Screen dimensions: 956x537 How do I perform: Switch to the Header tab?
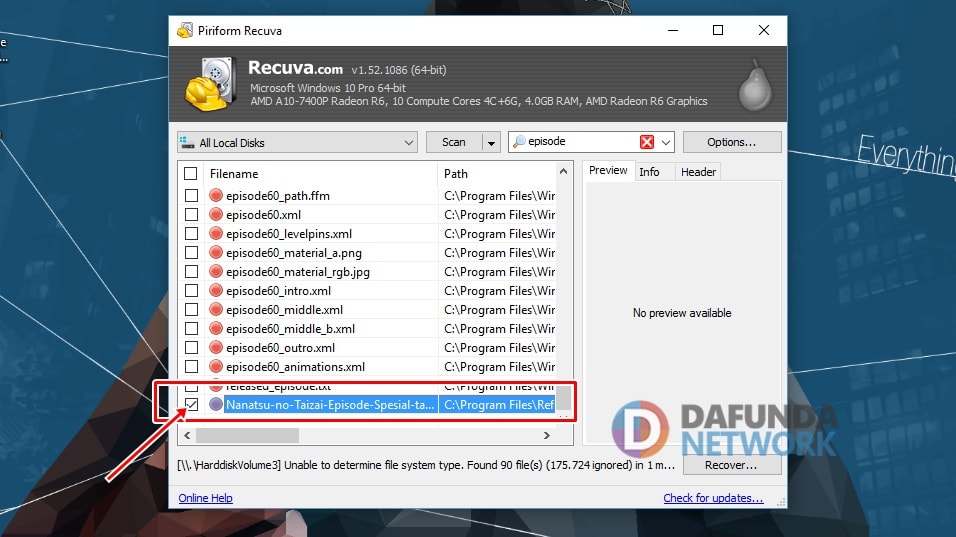(x=698, y=172)
